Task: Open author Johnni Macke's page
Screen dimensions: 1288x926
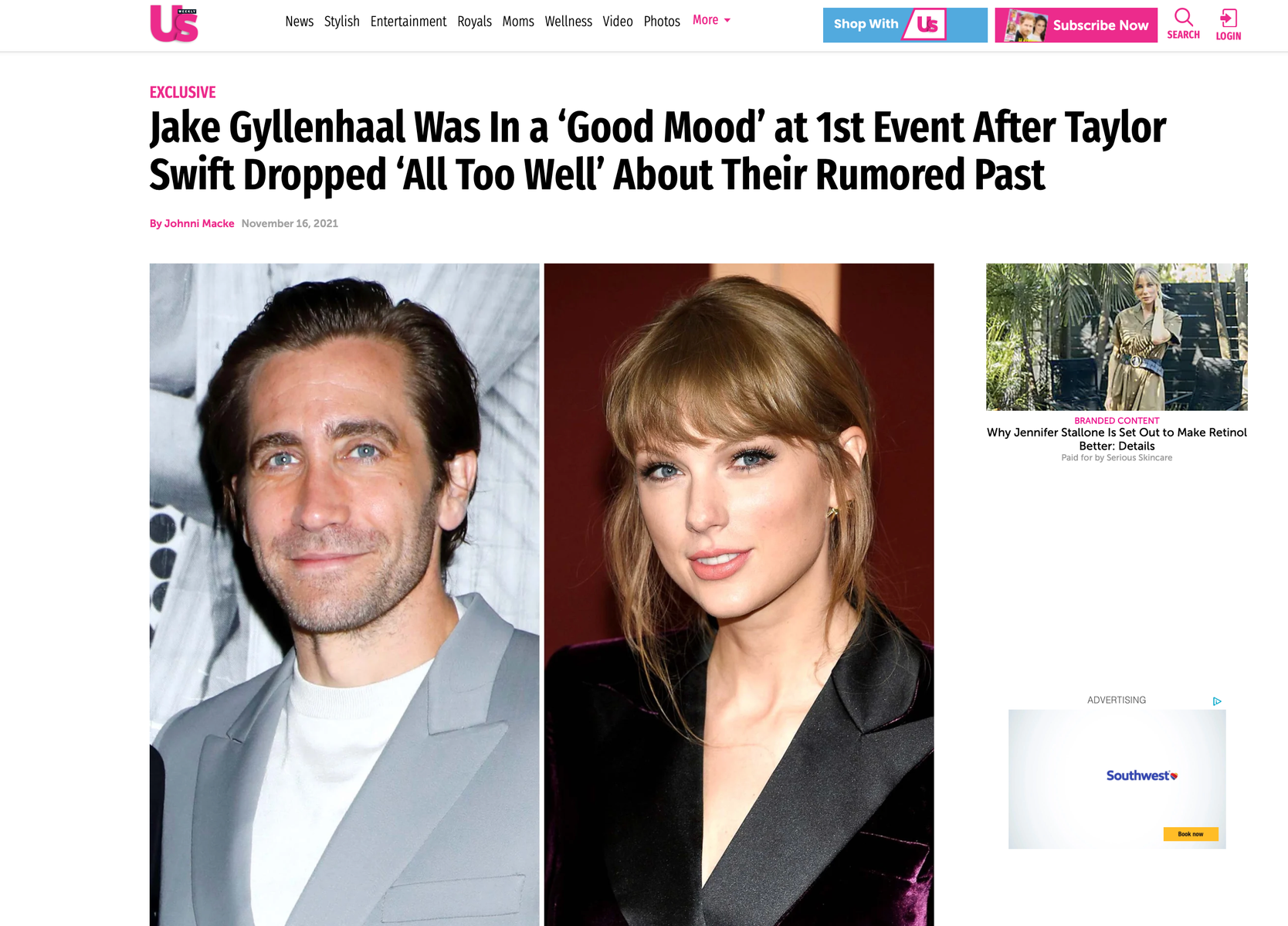Action: 199,223
